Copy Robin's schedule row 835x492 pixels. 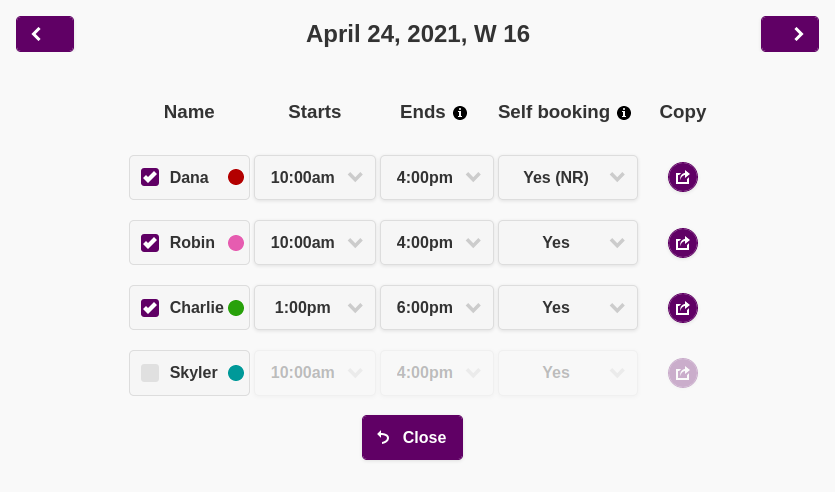click(x=683, y=243)
